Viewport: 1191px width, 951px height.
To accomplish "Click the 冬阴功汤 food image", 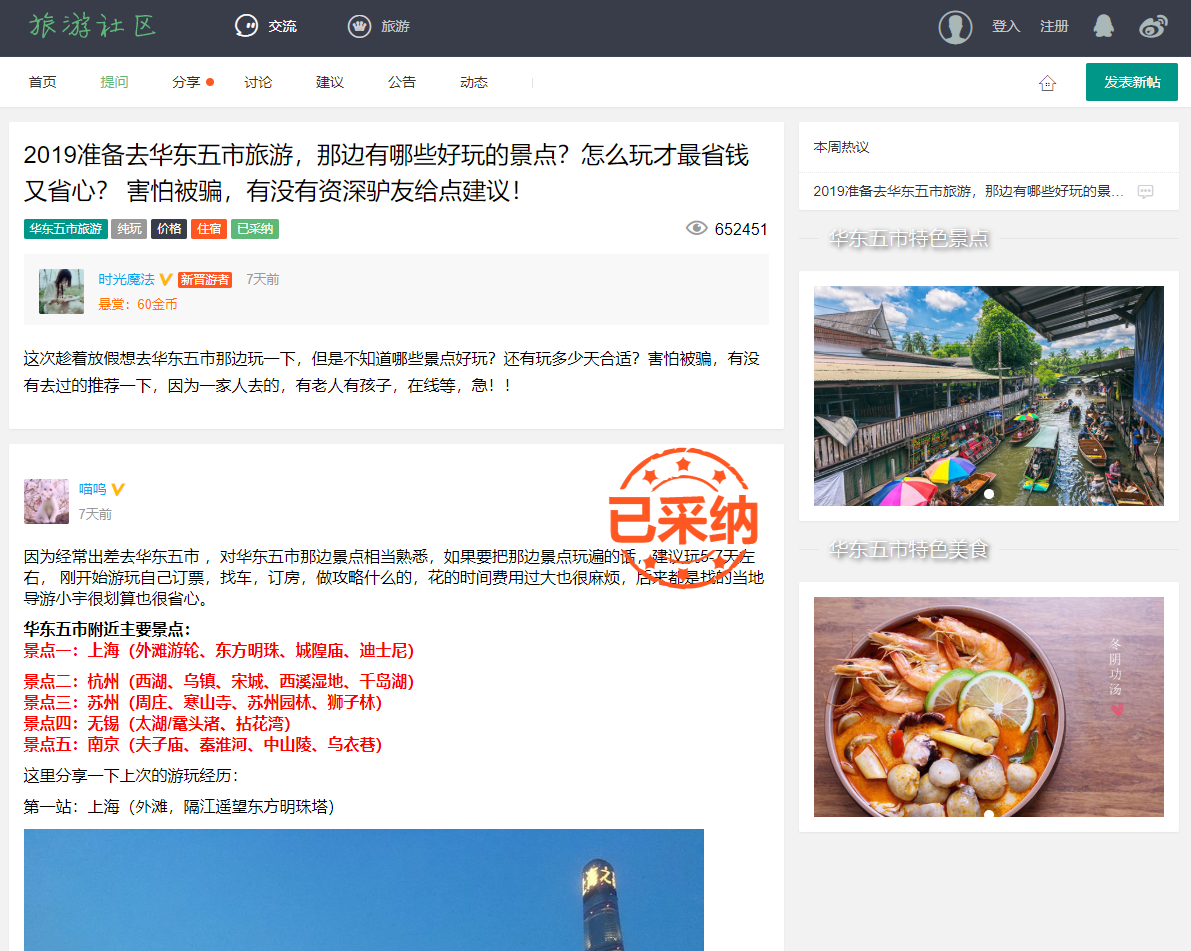I will [x=988, y=706].
